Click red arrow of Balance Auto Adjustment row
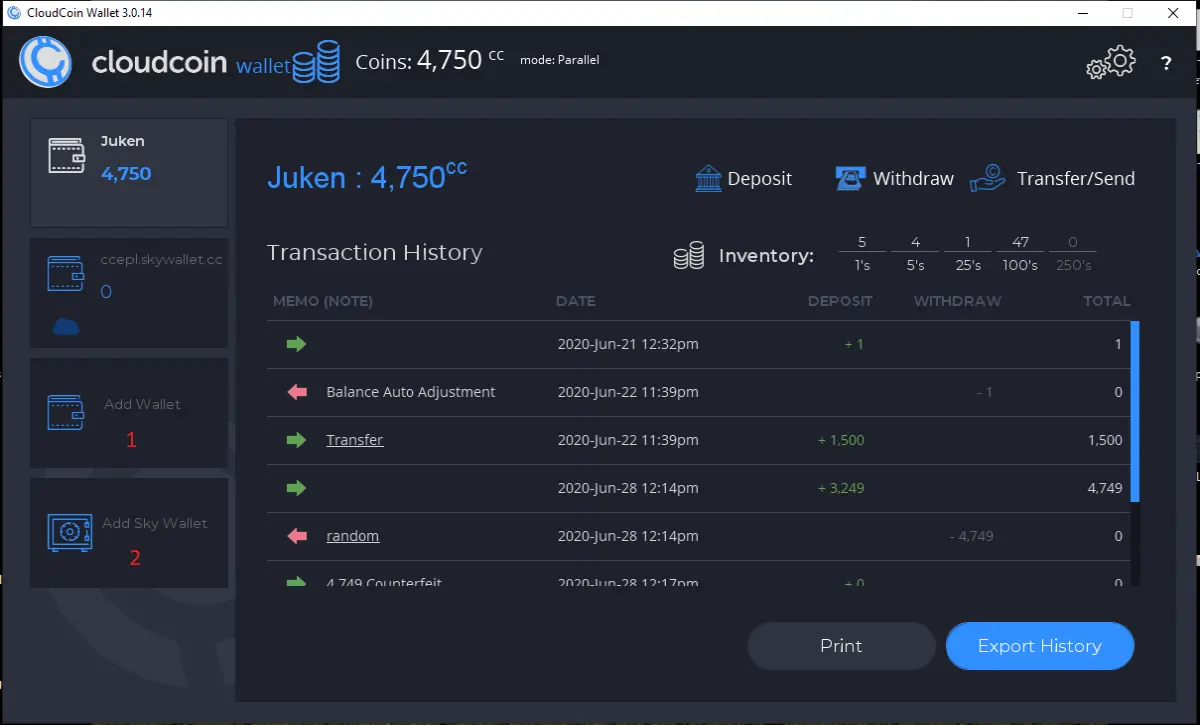The image size is (1200, 725). 297,392
